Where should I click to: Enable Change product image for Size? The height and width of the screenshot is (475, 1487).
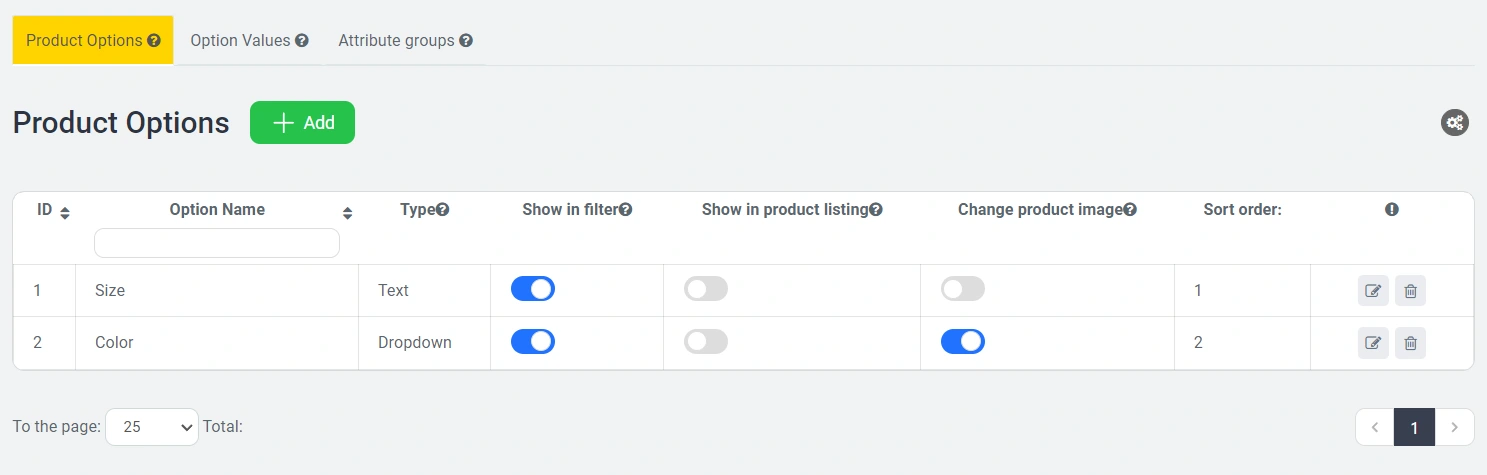tap(963, 290)
